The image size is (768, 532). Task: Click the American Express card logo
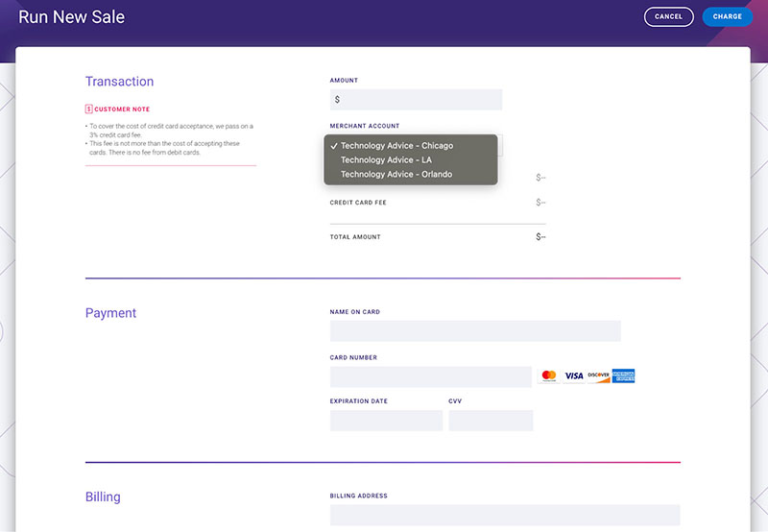click(624, 376)
